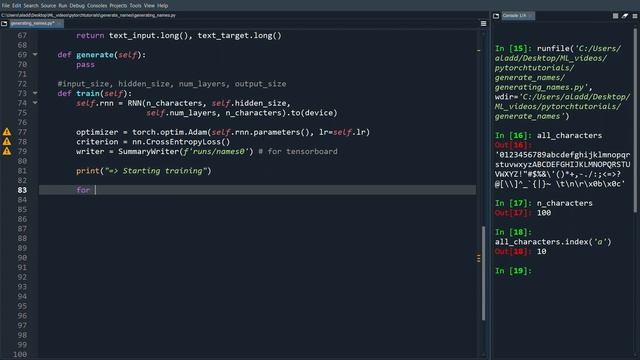Click line number 83 in the gutter
Image resolution: width=640 pixels, height=360 pixels.
click(x=22, y=190)
